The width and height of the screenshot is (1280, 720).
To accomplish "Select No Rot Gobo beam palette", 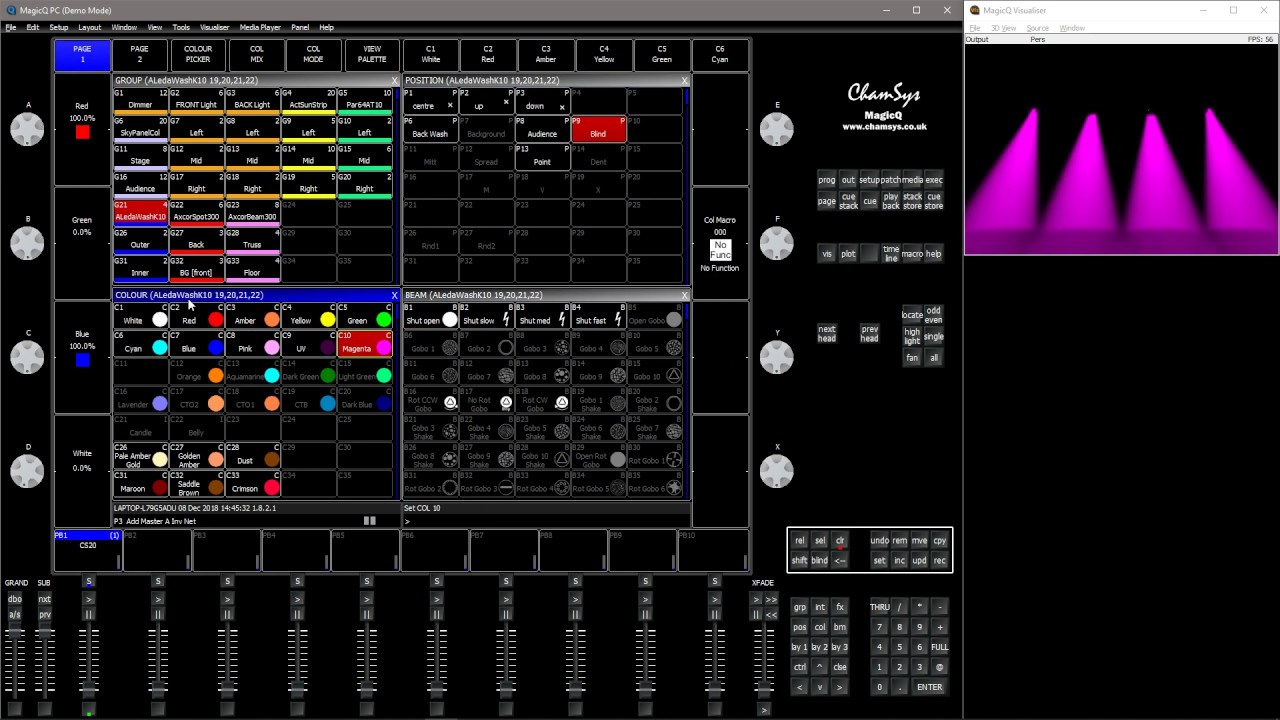I will [x=487, y=399].
